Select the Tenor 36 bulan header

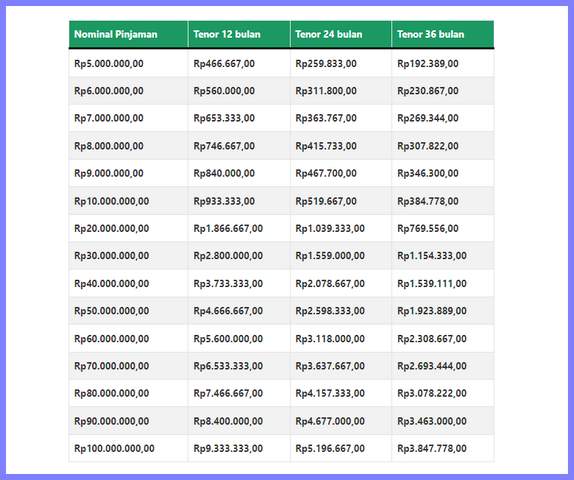443,34
